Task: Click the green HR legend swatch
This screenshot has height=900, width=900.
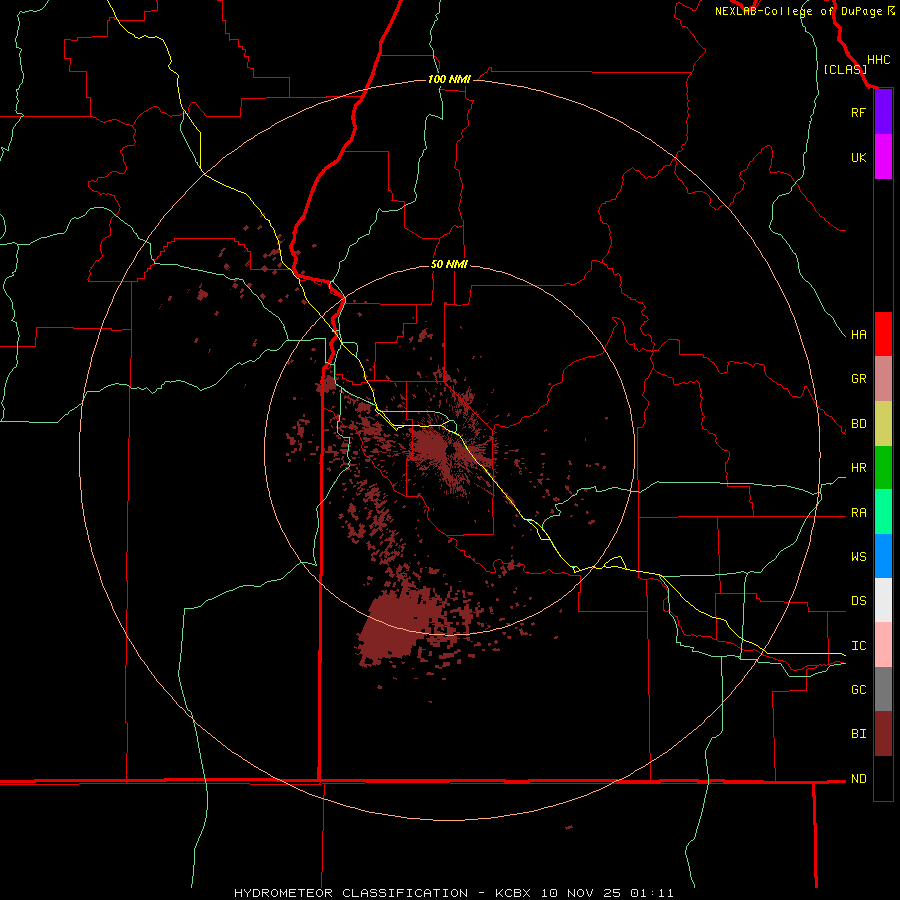Action: [x=883, y=468]
